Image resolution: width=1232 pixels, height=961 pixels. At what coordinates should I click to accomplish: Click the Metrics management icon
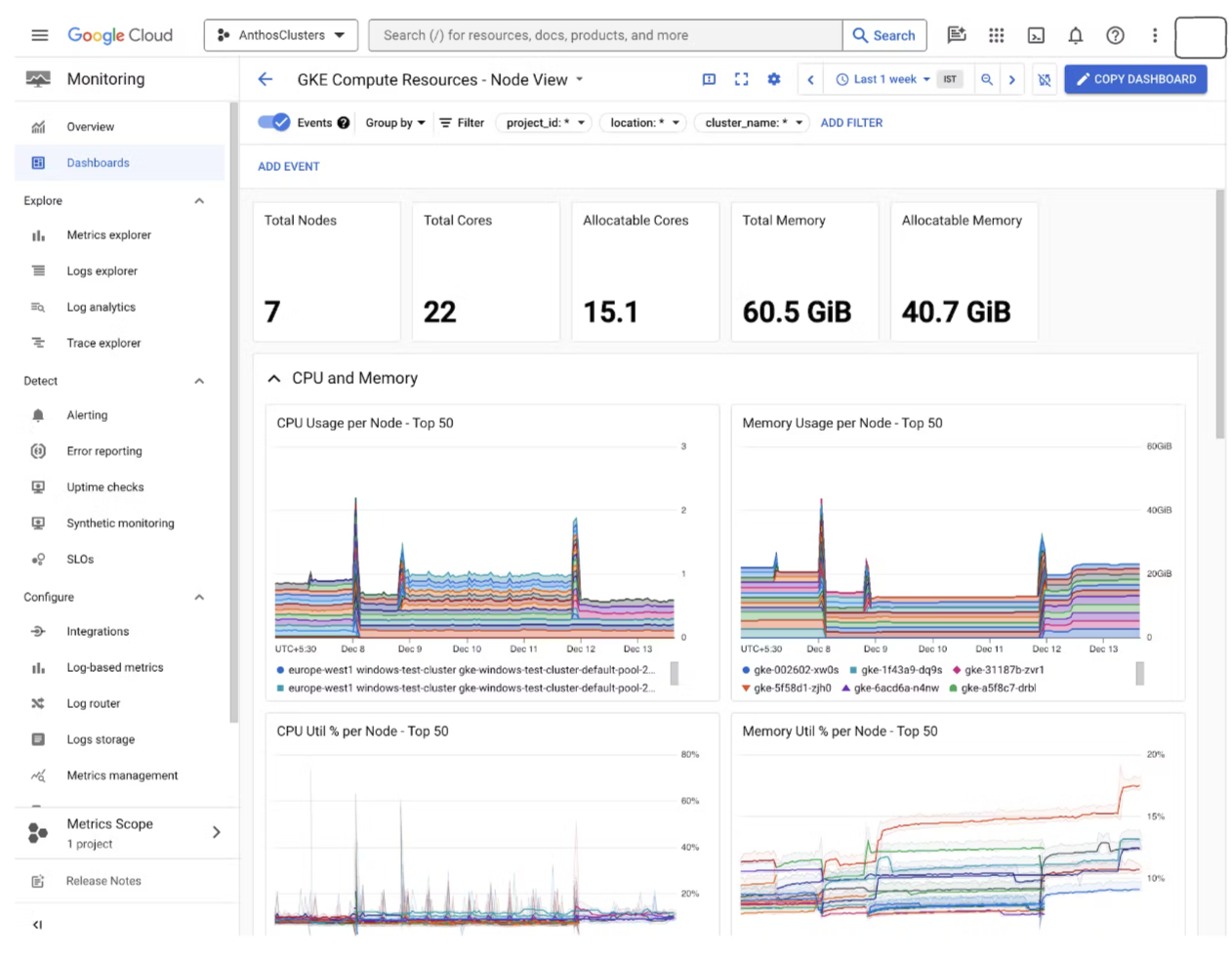click(38, 776)
